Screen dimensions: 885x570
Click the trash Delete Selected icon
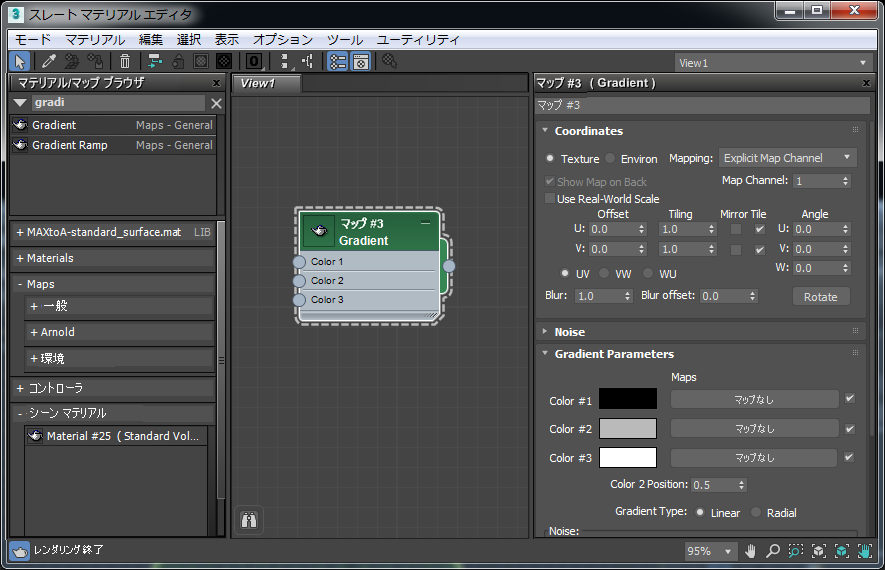point(125,61)
